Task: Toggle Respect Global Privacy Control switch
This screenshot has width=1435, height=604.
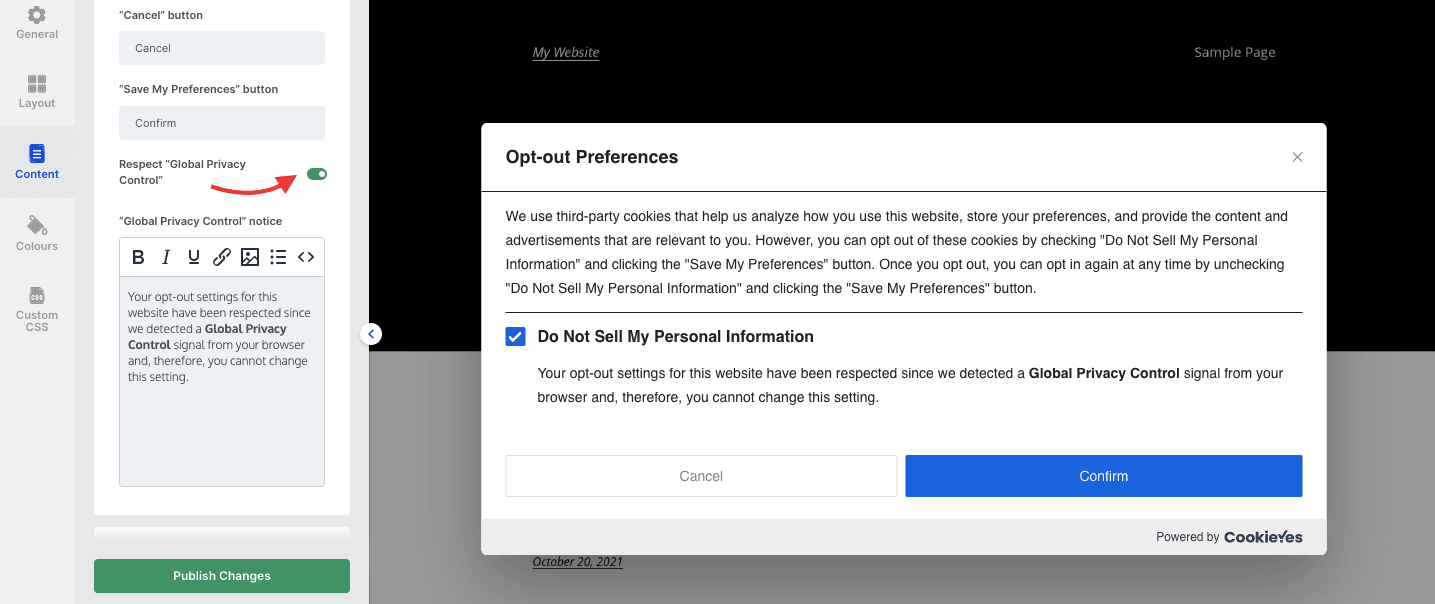Action: click(x=317, y=174)
